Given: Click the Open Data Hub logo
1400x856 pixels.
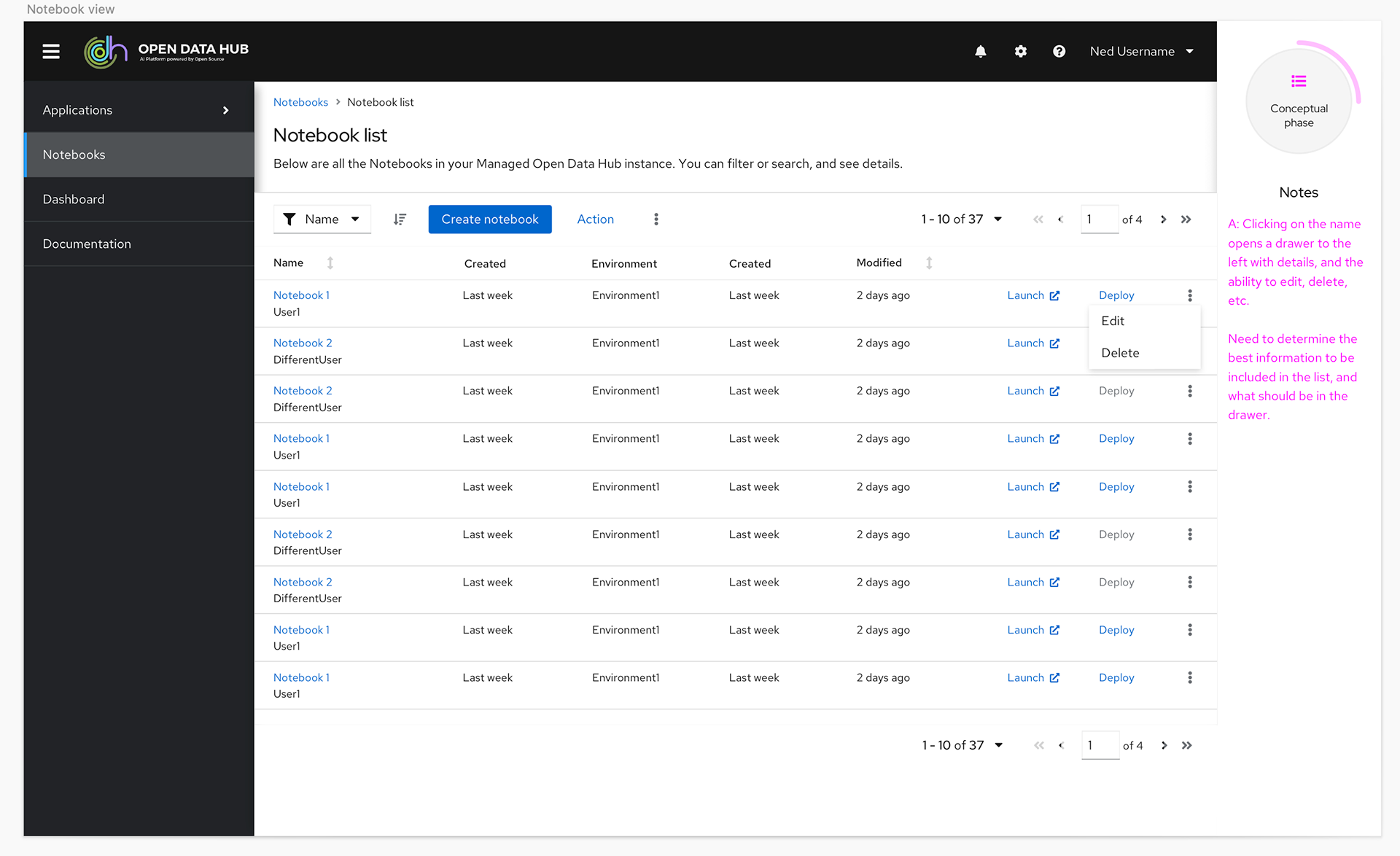Looking at the screenshot, I should 166,52.
